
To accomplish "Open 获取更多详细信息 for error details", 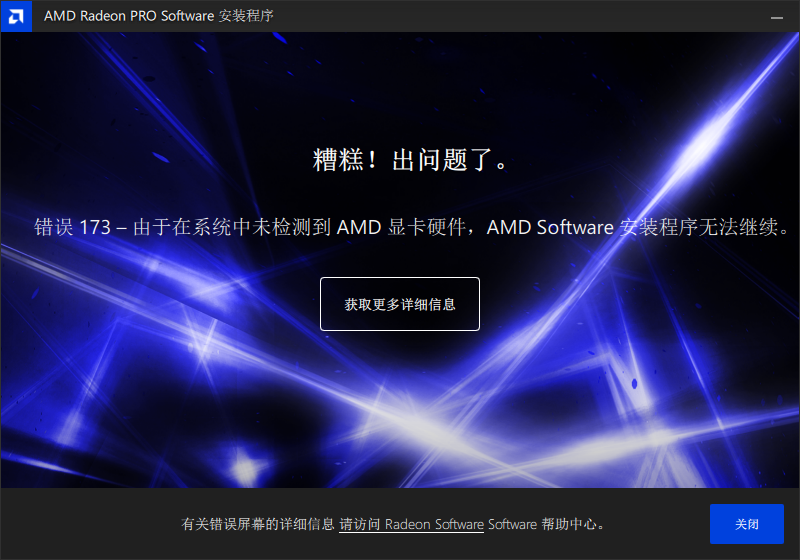I will pyautogui.click(x=399, y=304).
